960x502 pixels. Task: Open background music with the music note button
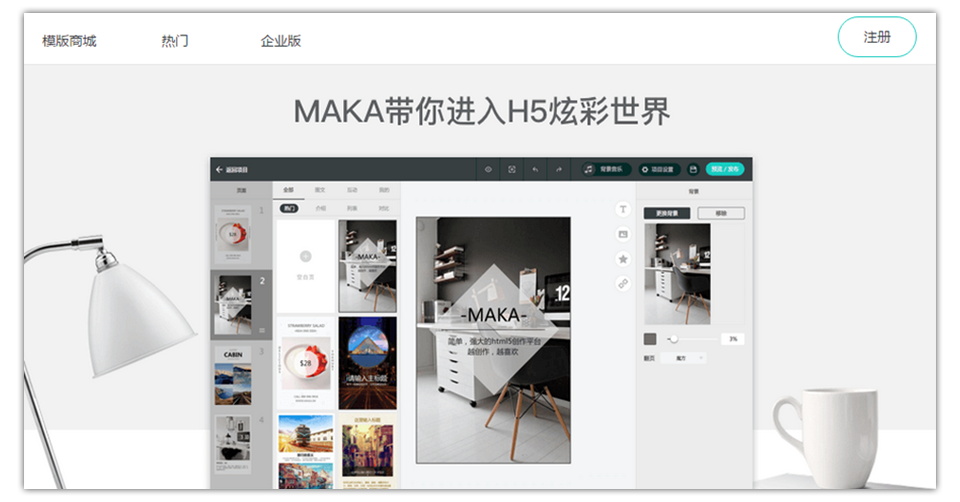(x=605, y=169)
